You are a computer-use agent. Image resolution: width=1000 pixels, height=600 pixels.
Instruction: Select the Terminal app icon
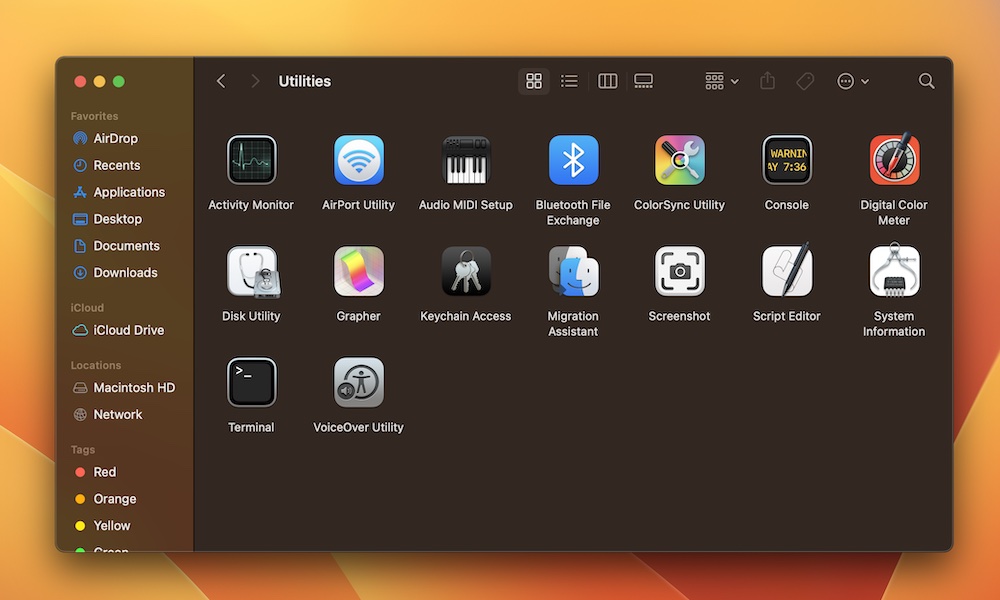pyautogui.click(x=251, y=382)
